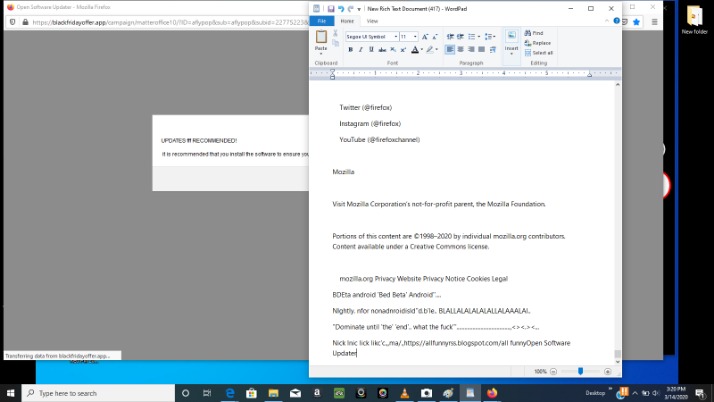714x402 pixels.
Task: Click the Select all button
Action: [x=539, y=53]
